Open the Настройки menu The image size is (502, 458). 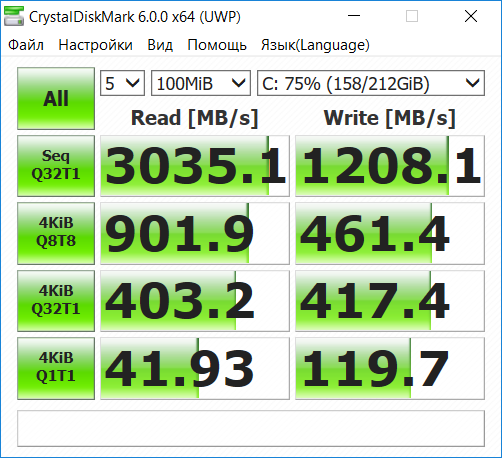click(95, 45)
